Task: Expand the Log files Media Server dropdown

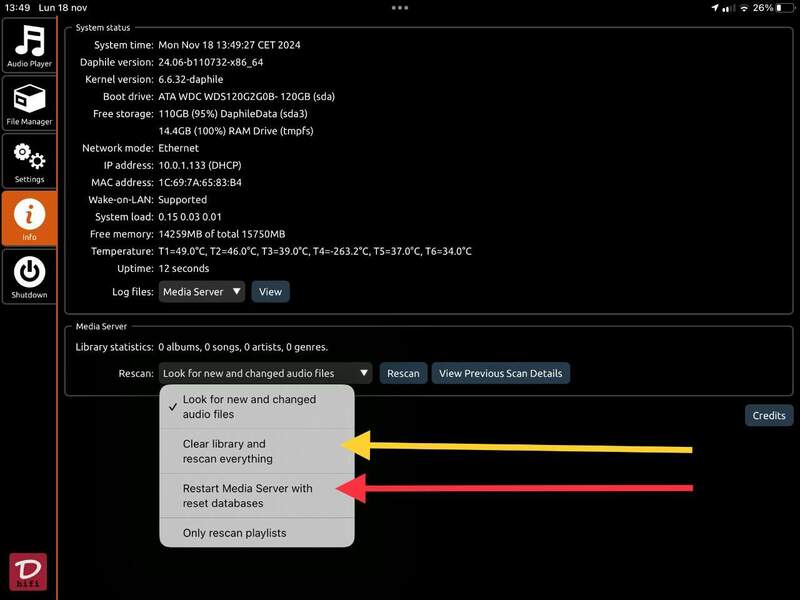Action: coord(202,292)
